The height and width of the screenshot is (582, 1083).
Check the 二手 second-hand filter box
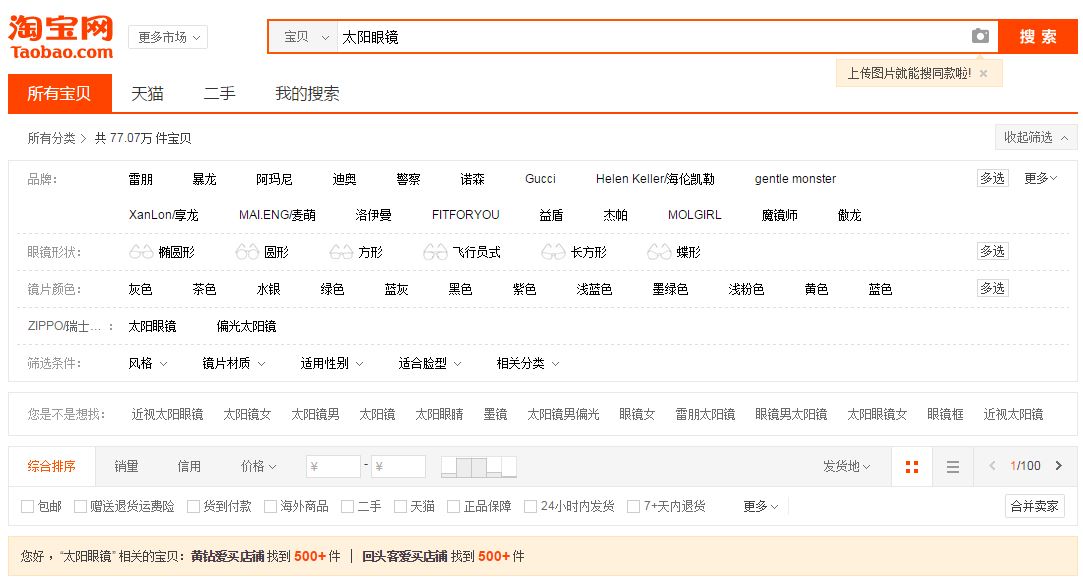tap(347, 507)
